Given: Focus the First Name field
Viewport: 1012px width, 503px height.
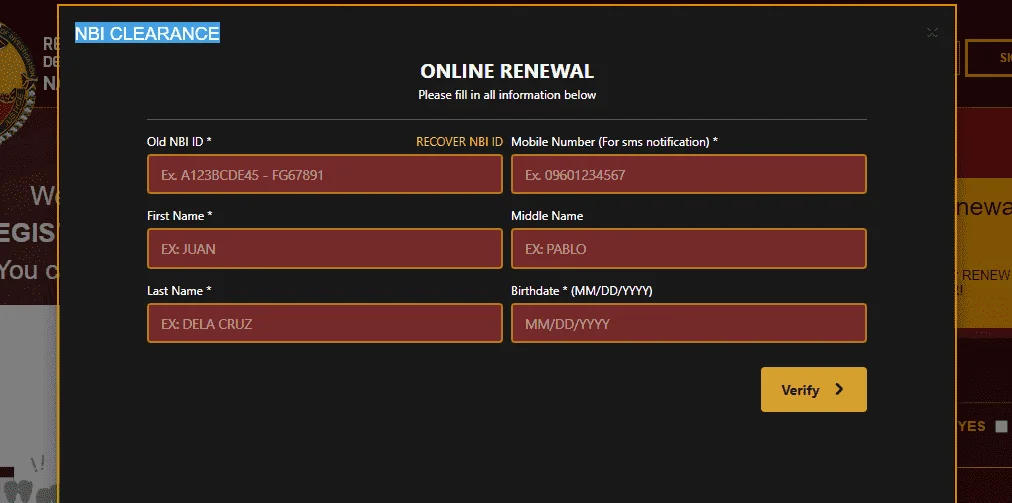Looking at the screenshot, I should pos(325,249).
